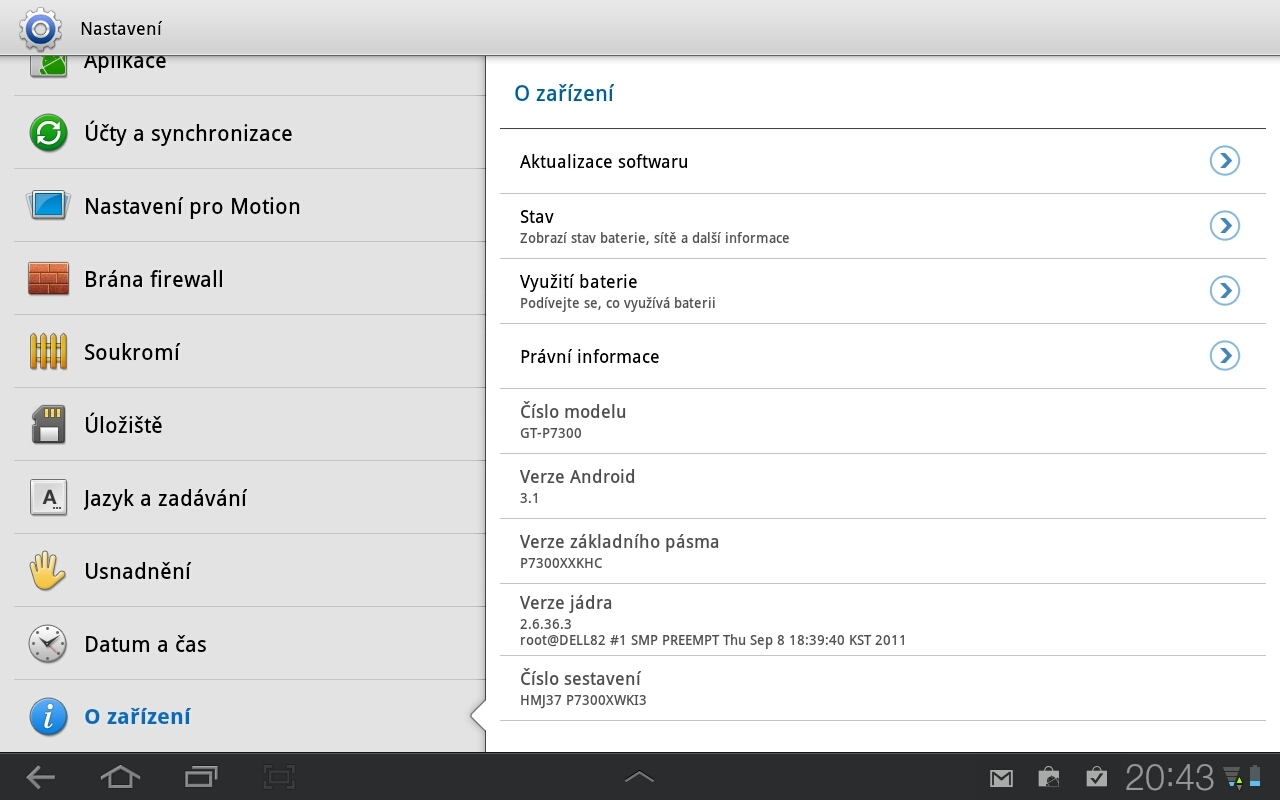Open the Úložiště memory card icon
This screenshot has width=1280, height=800.
tap(47, 424)
